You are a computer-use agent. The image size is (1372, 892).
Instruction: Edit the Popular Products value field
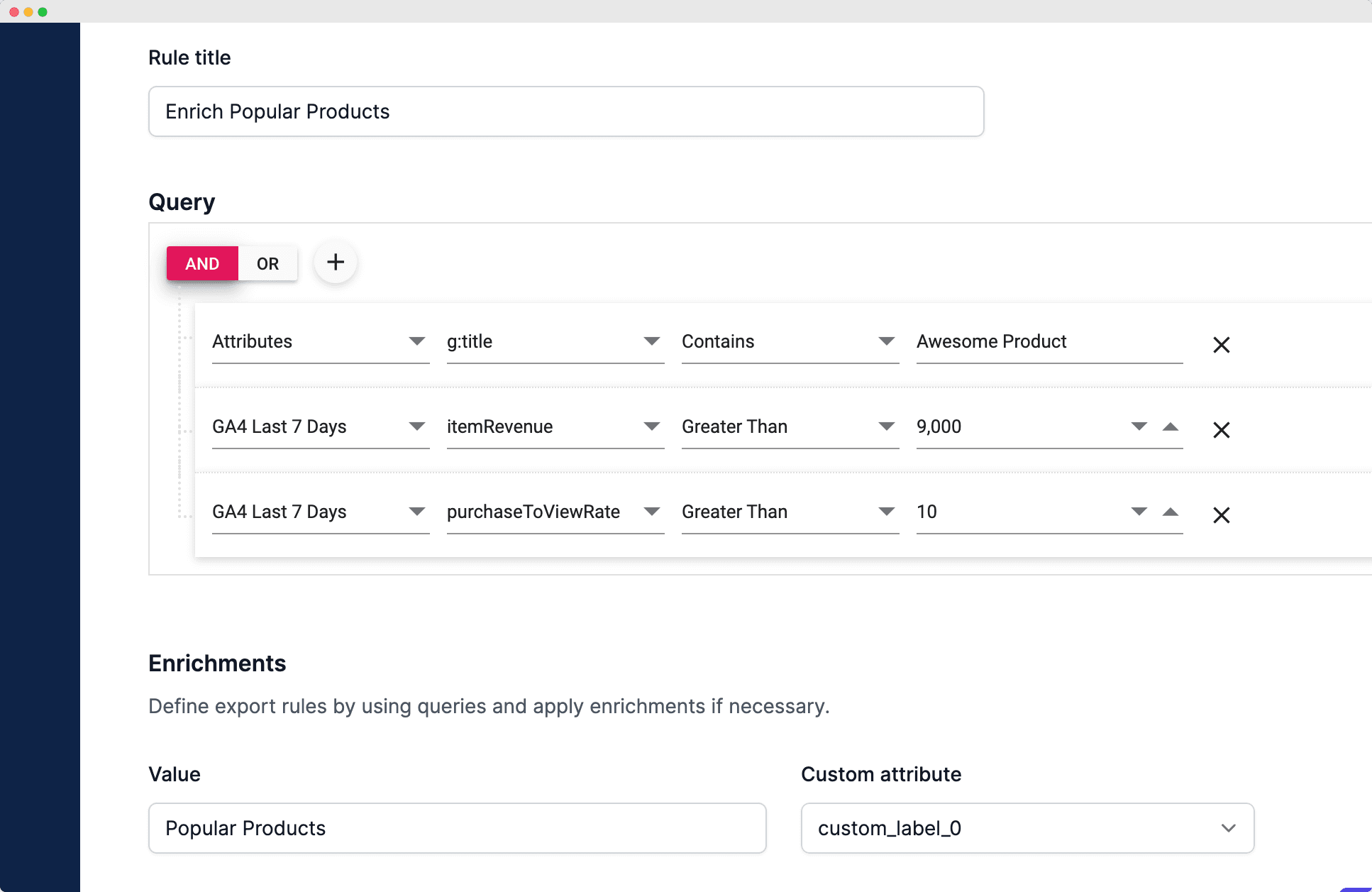[x=457, y=828]
